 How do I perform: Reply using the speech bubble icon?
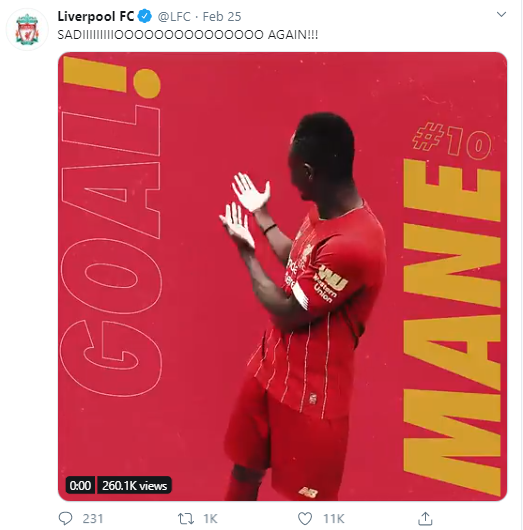tap(65, 518)
